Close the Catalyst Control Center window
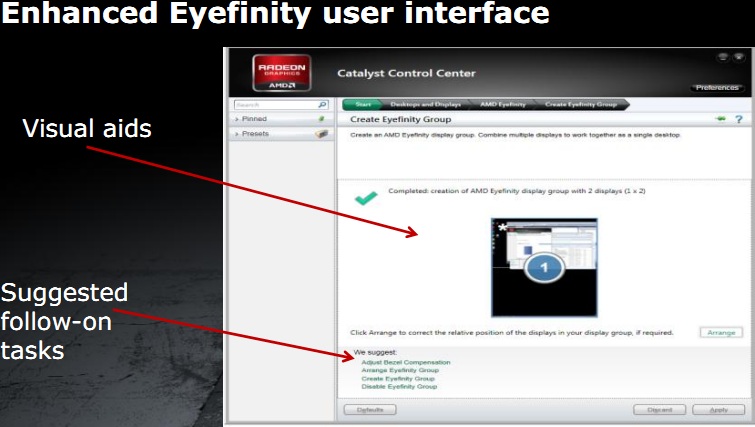 738,58
